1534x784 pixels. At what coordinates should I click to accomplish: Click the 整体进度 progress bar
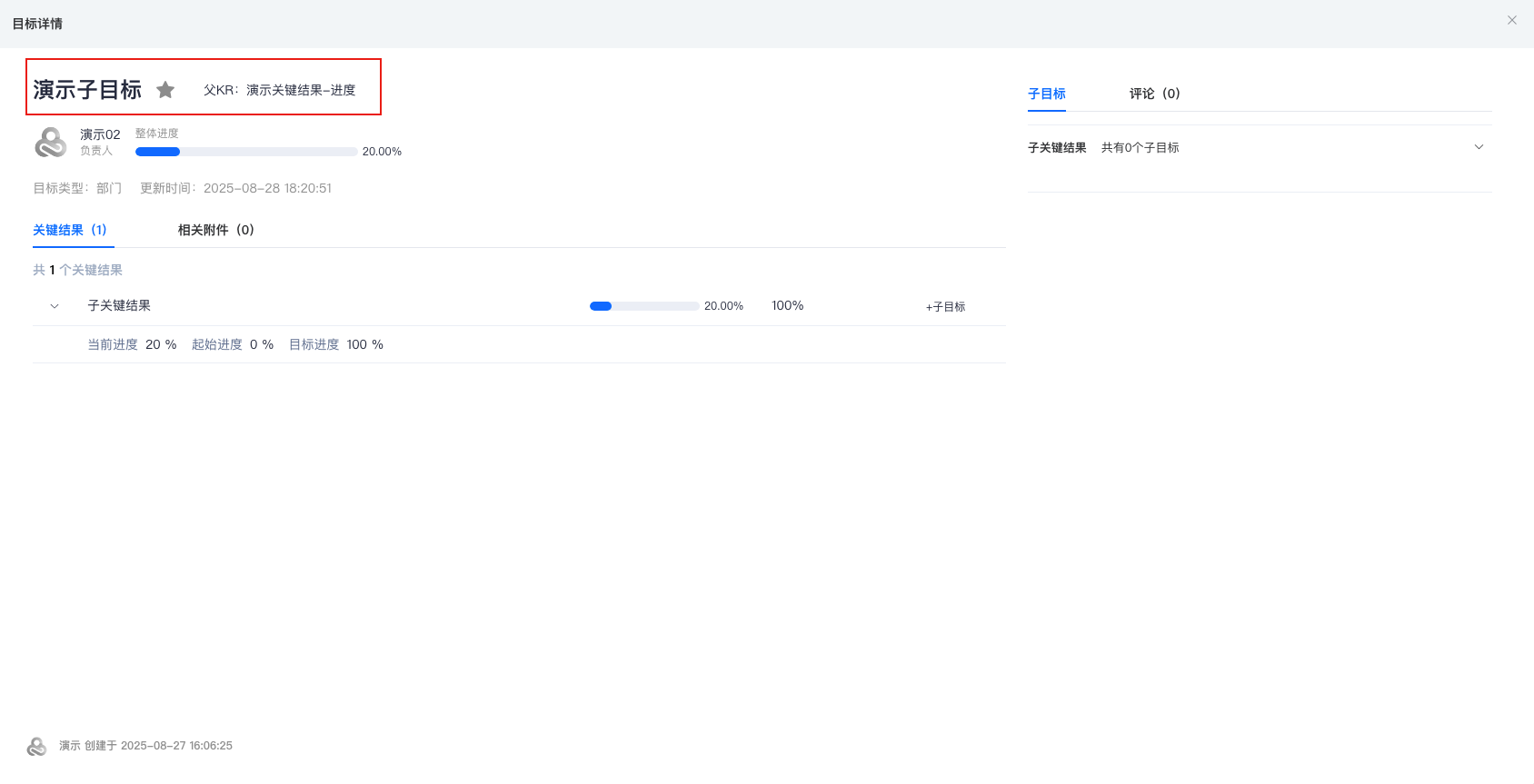(246, 152)
